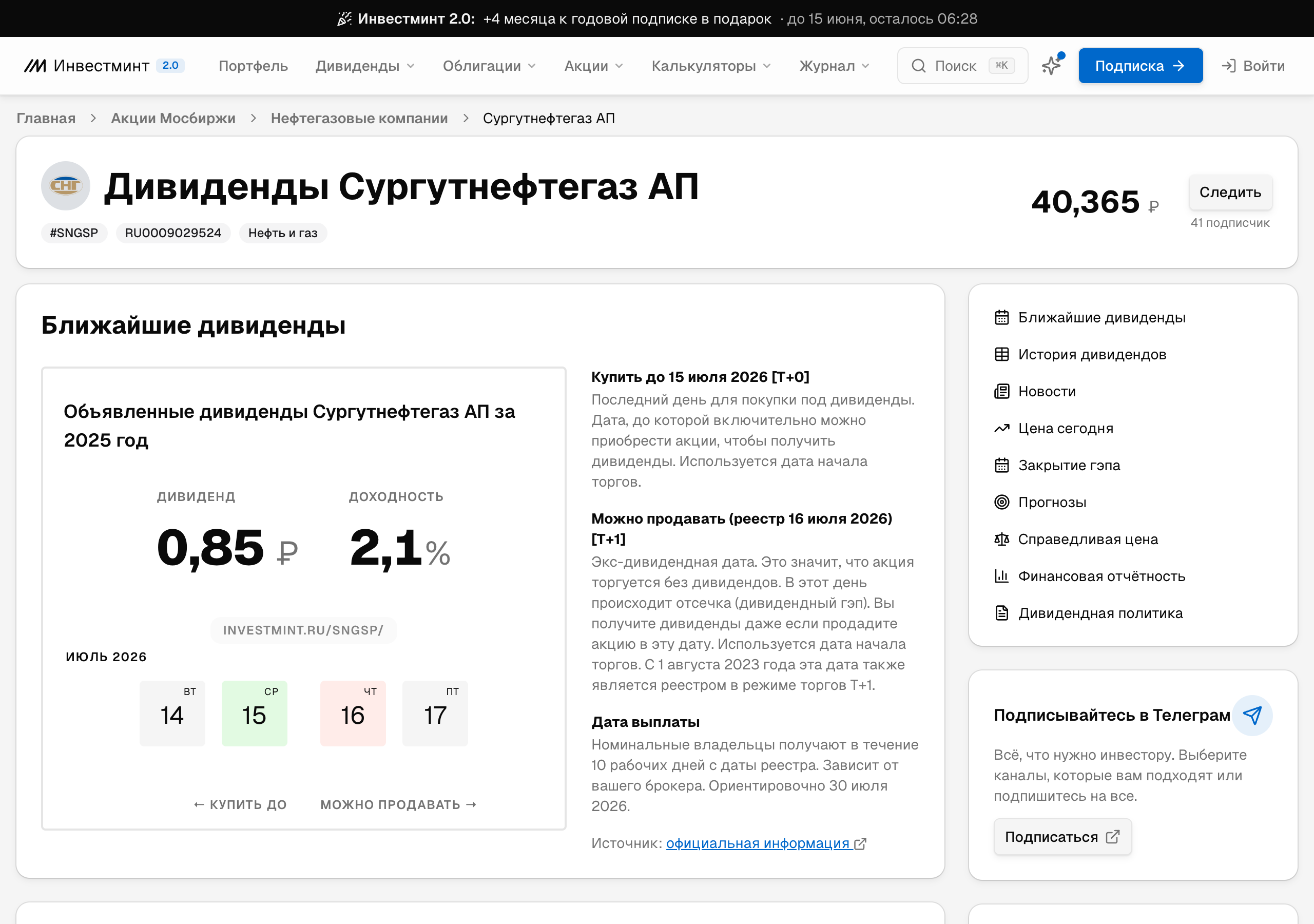Click the Следить follow button
The height and width of the screenshot is (924, 1314).
click(1230, 192)
